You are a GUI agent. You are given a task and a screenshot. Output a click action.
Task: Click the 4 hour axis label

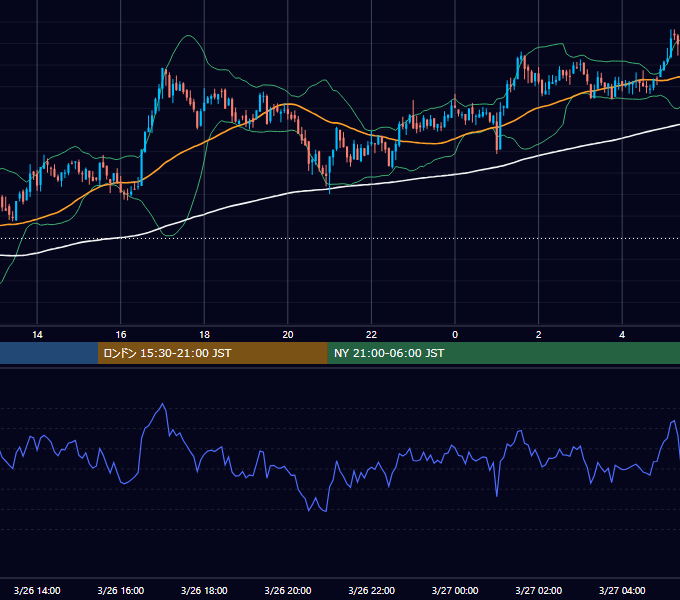(x=622, y=335)
